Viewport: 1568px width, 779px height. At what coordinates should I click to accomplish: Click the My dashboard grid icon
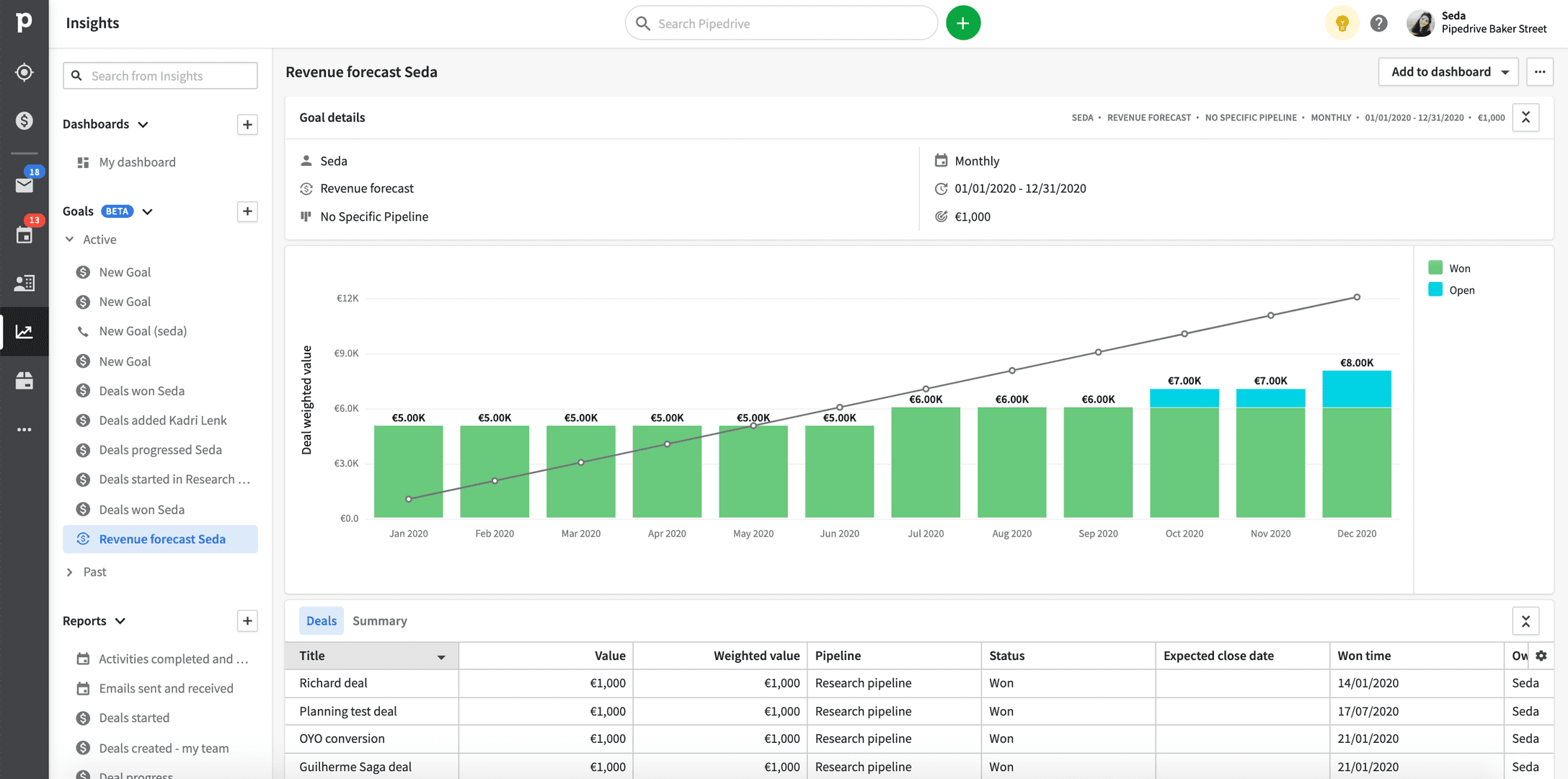point(83,162)
